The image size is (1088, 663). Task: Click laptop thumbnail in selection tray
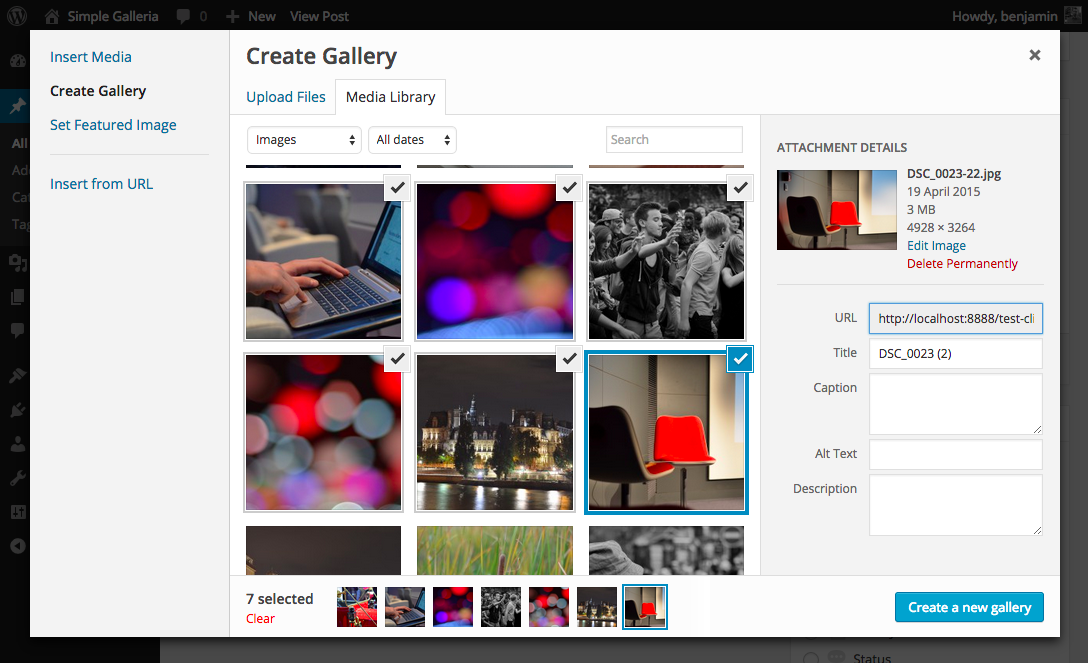tap(405, 607)
